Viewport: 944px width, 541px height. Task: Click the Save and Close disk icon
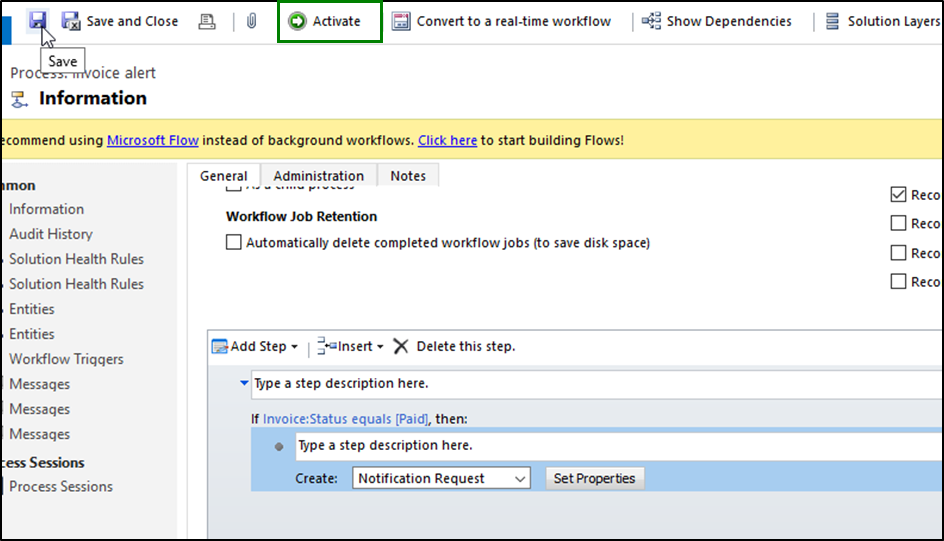tap(71, 21)
